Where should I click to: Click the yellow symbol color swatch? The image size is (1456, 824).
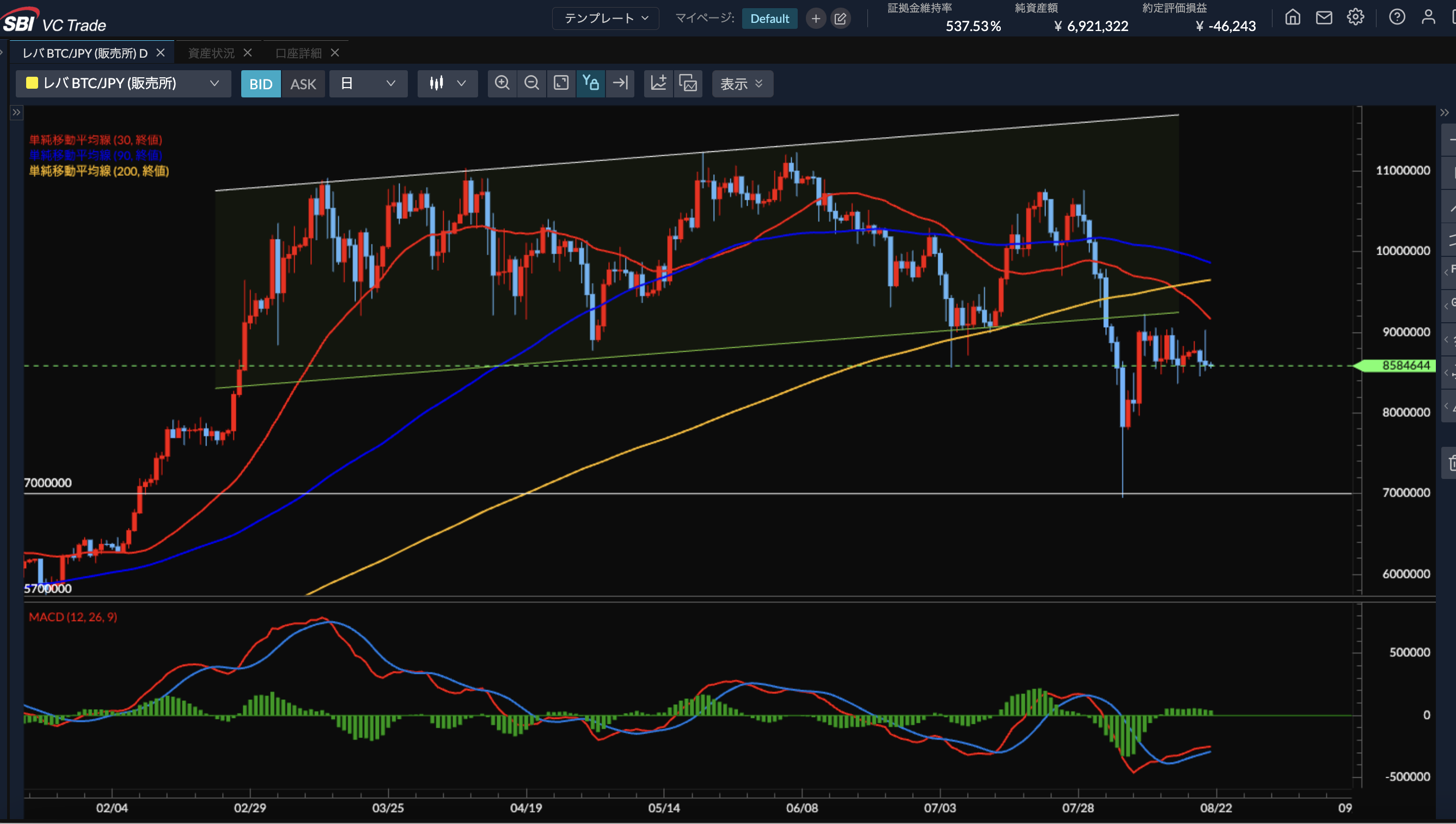pyautogui.click(x=32, y=83)
